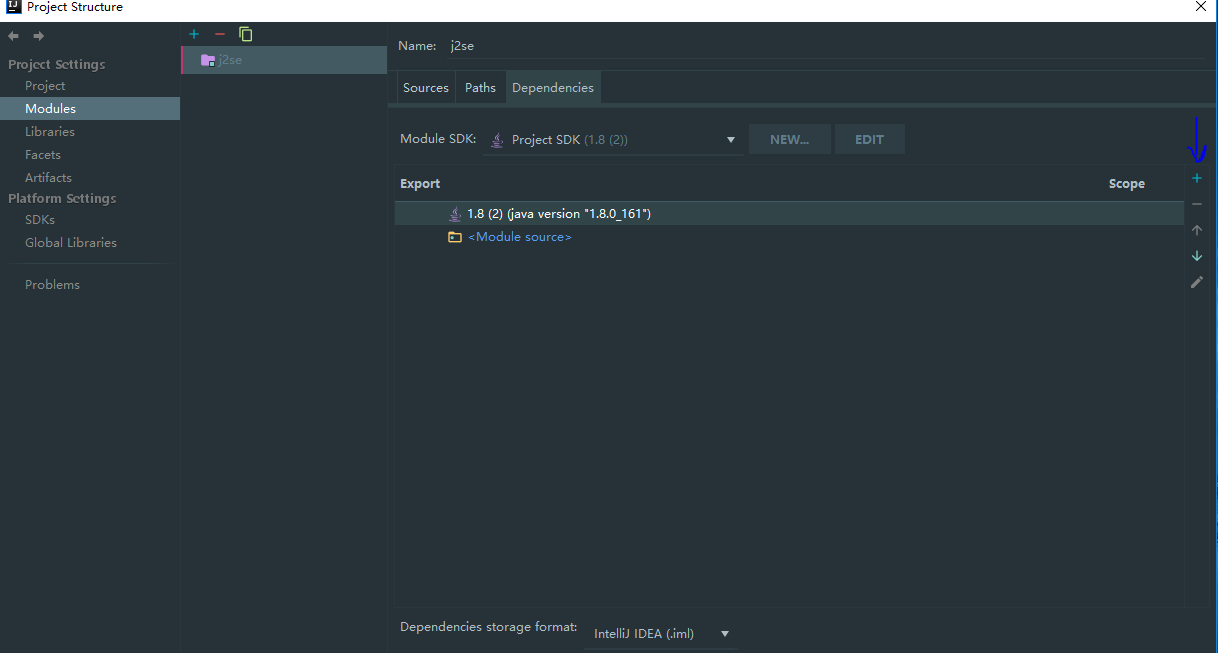This screenshot has width=1218, height=653.
Task: Open Dependencies storage format dropdown
Action: [x=661, y=633]
